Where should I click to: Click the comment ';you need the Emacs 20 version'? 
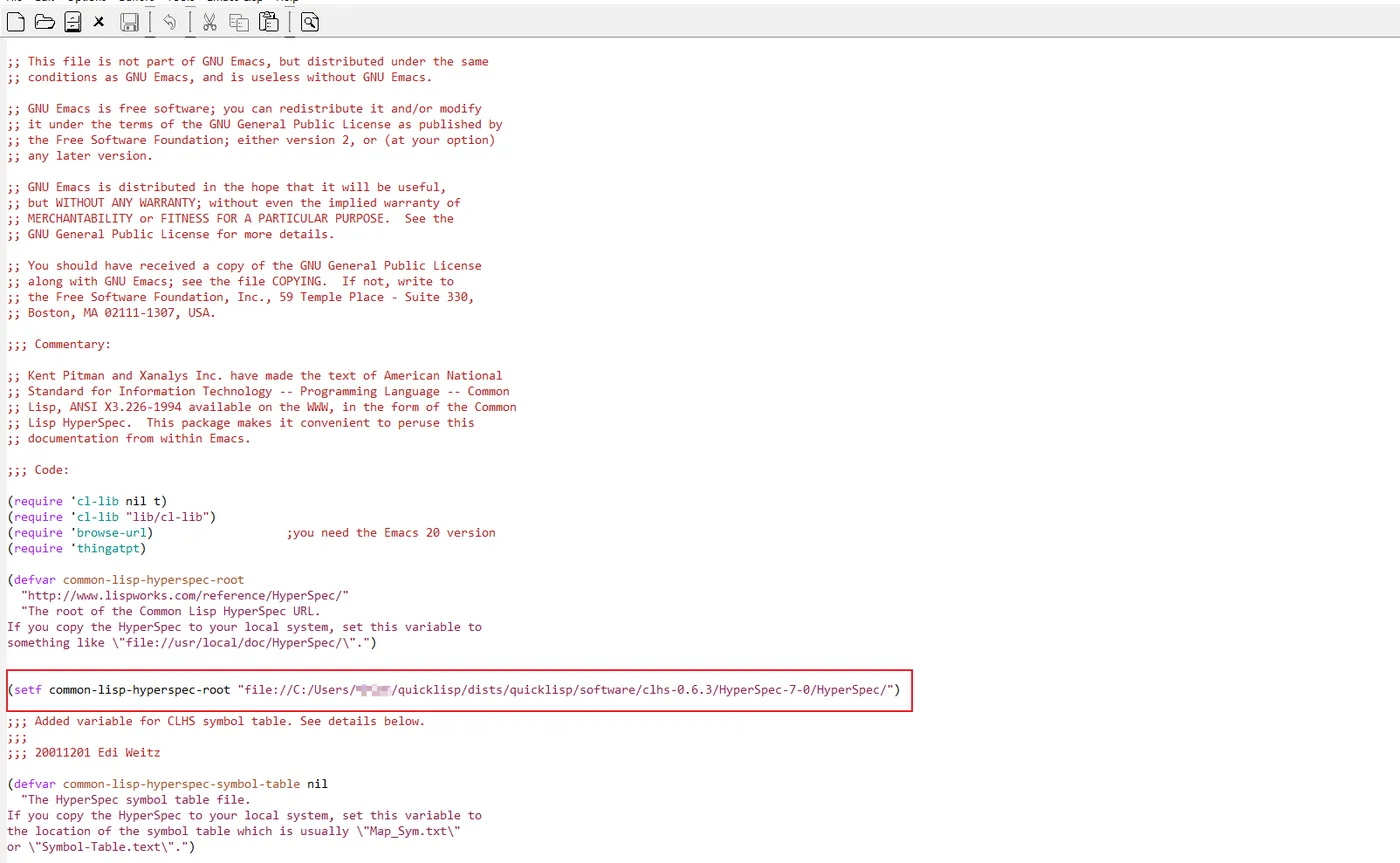pyautogui.click(x=391, y=532)
